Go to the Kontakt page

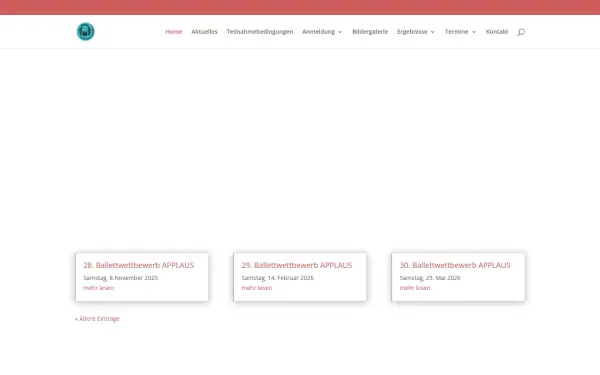click(x=497, y=32)
